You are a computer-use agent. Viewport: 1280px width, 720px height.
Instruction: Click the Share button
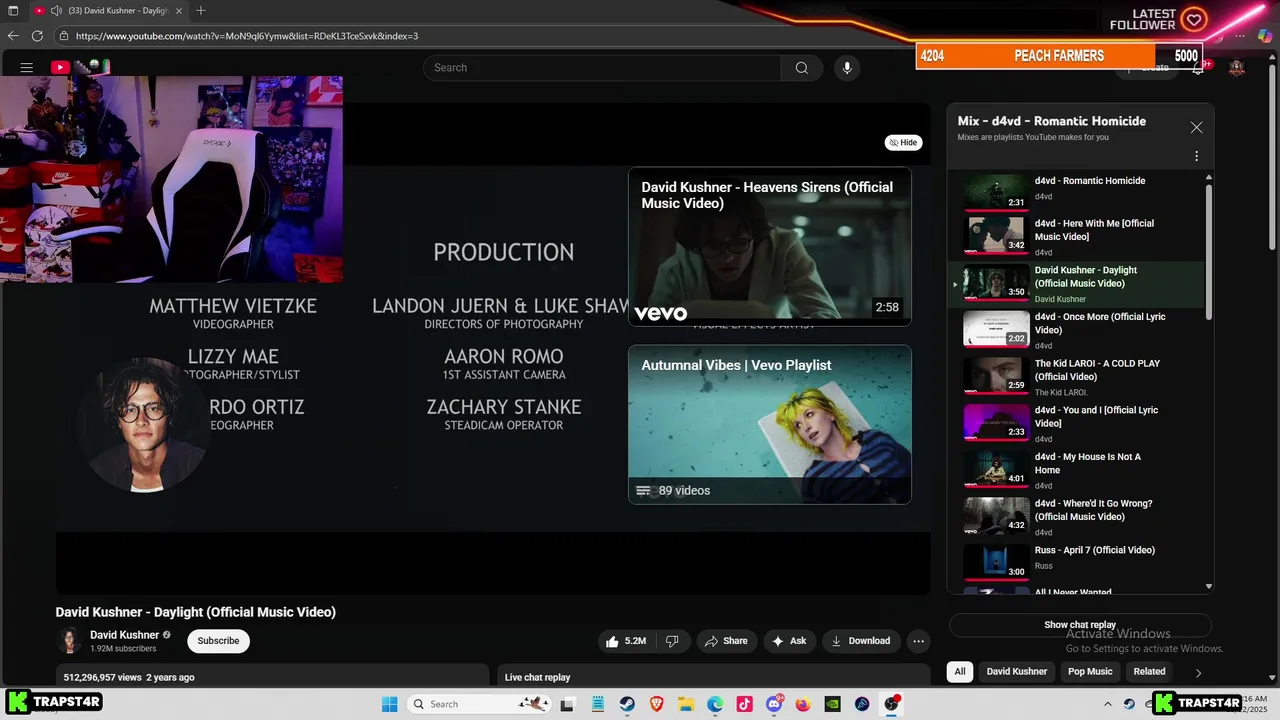726,641
